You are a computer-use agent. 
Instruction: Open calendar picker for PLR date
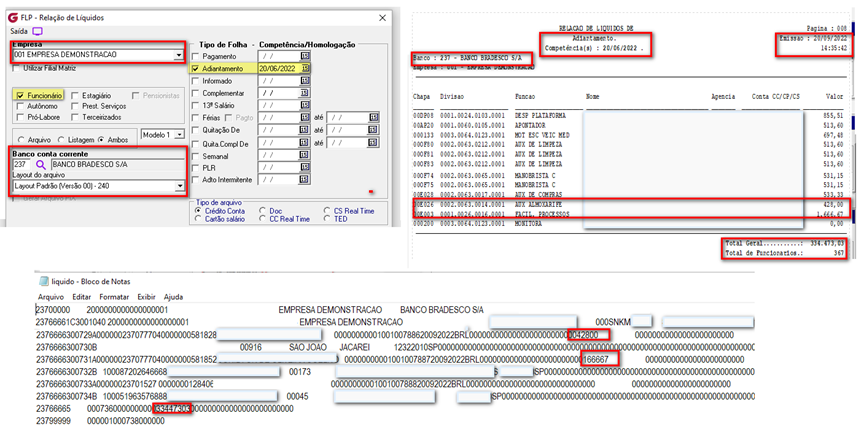(x=305, y=167)
